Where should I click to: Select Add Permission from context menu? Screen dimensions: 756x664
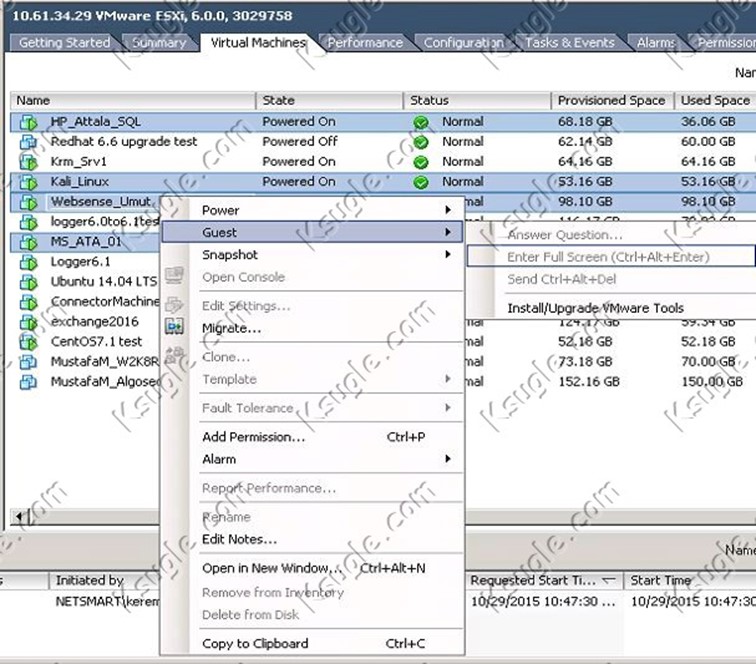click(x=253, y=437)
